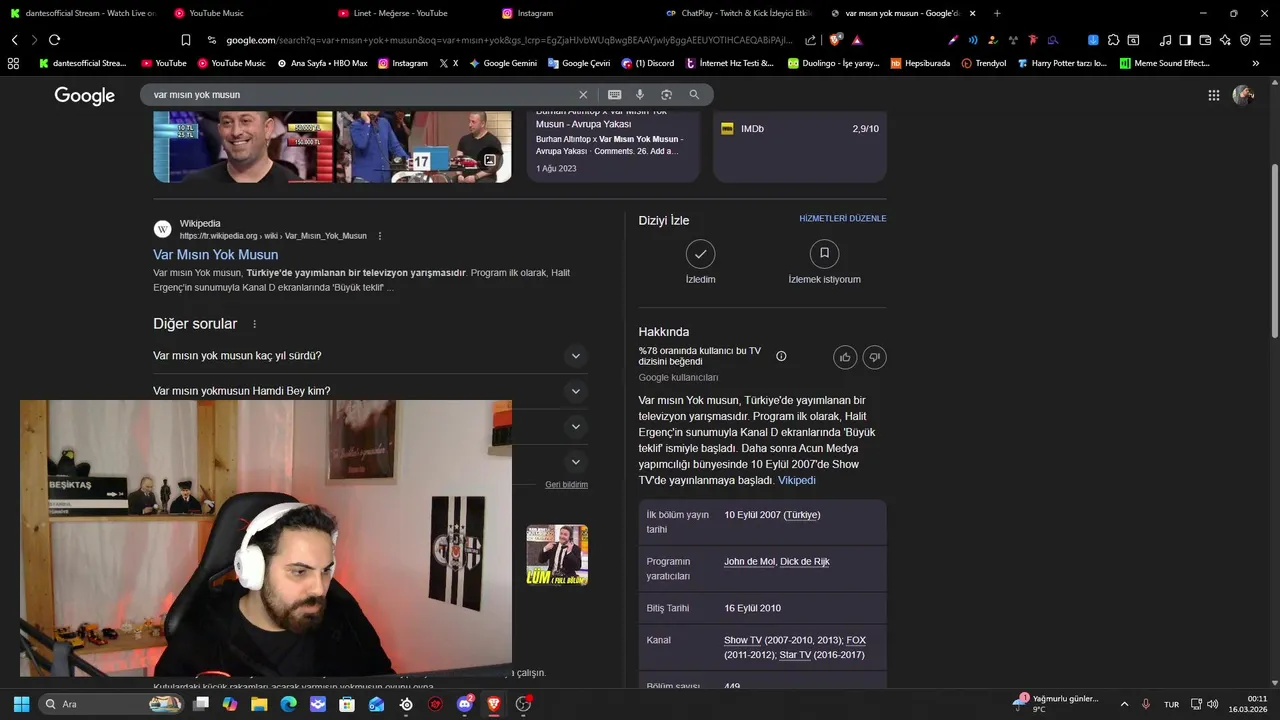Open John de Mol creator link
This screenshot has height=720, width=1280.
click(x=749, y=562)
